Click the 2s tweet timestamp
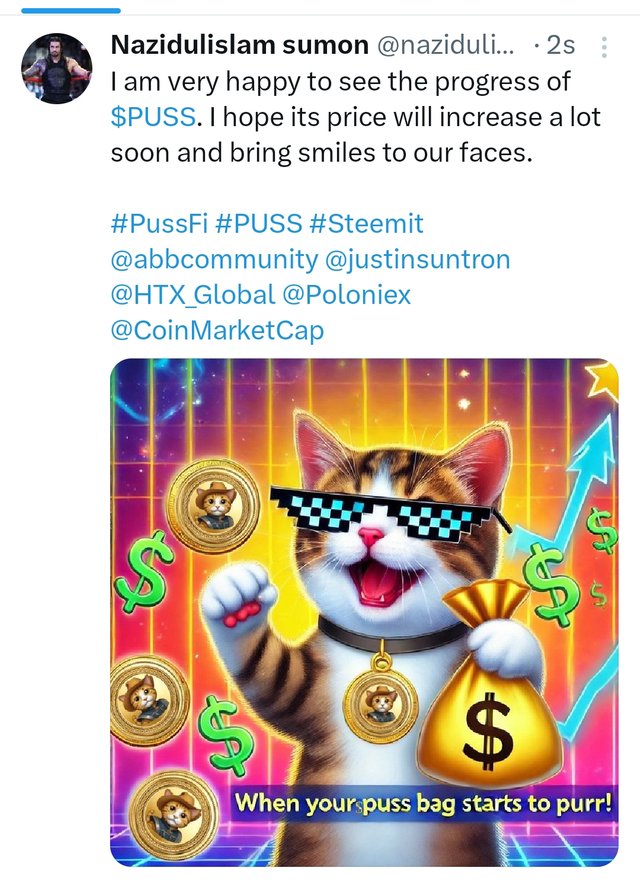 (x=561, y=46)
